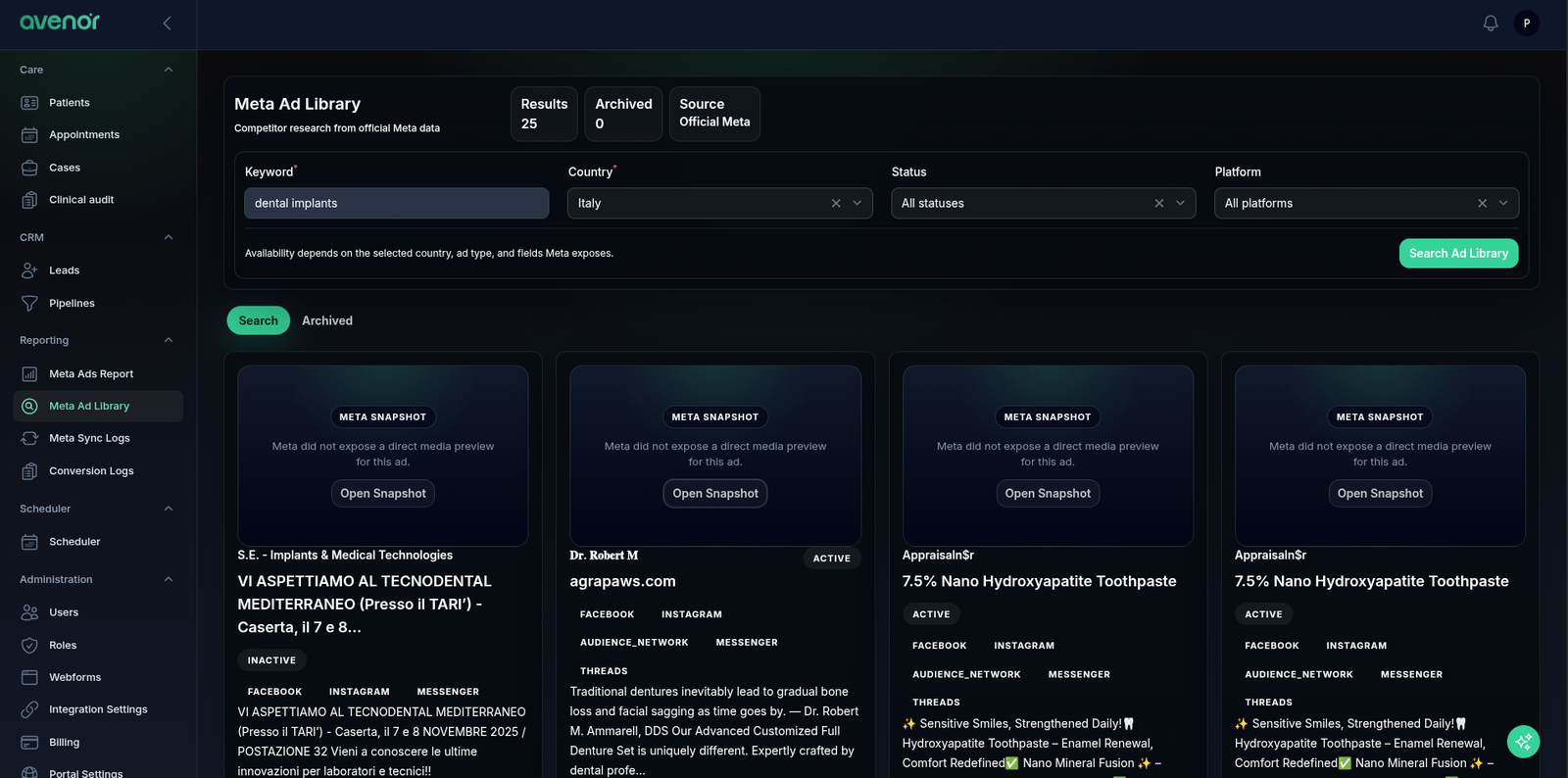Switch to the Archived tab
This screenshot has width=1568, height=778.
pos(327,320)
